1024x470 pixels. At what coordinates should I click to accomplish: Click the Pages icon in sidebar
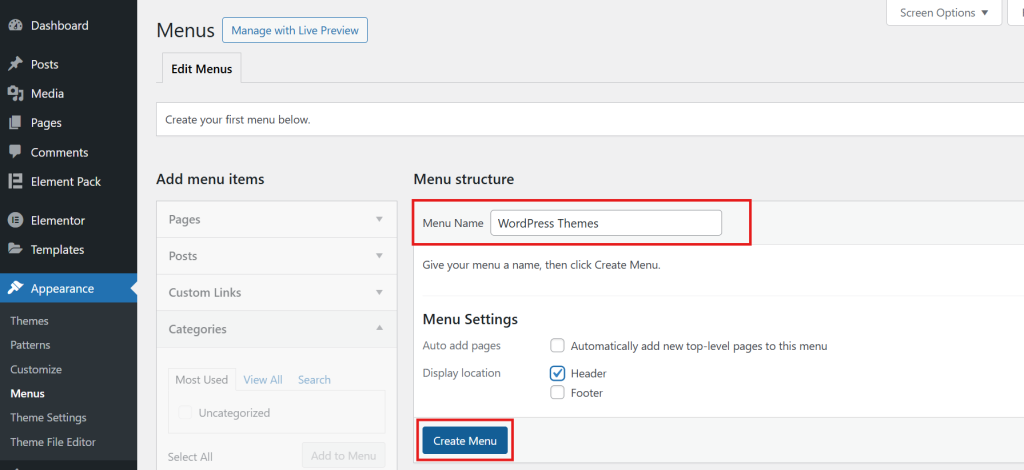click(15, 123)
